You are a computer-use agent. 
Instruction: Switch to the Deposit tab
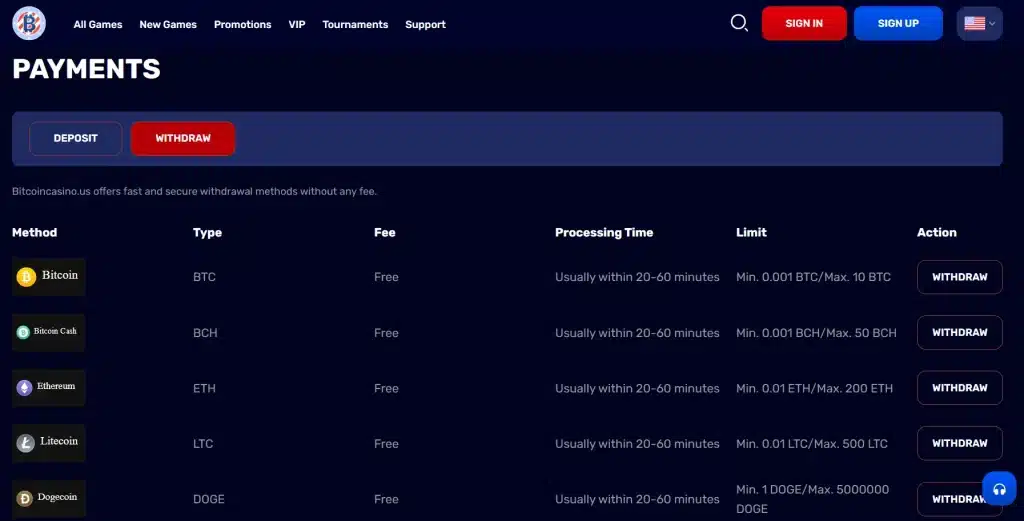click(x=76, y=138)
